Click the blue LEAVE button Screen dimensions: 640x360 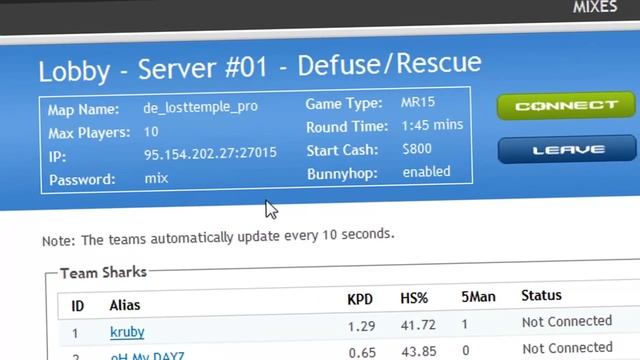[567, 150]
